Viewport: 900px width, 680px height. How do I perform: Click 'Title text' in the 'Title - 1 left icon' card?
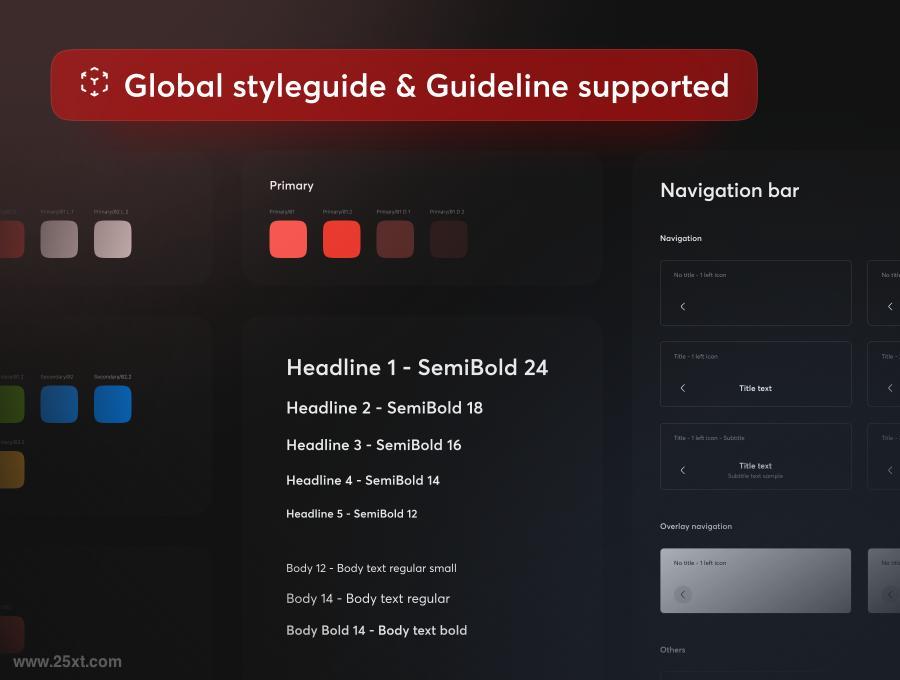point(755,388)
